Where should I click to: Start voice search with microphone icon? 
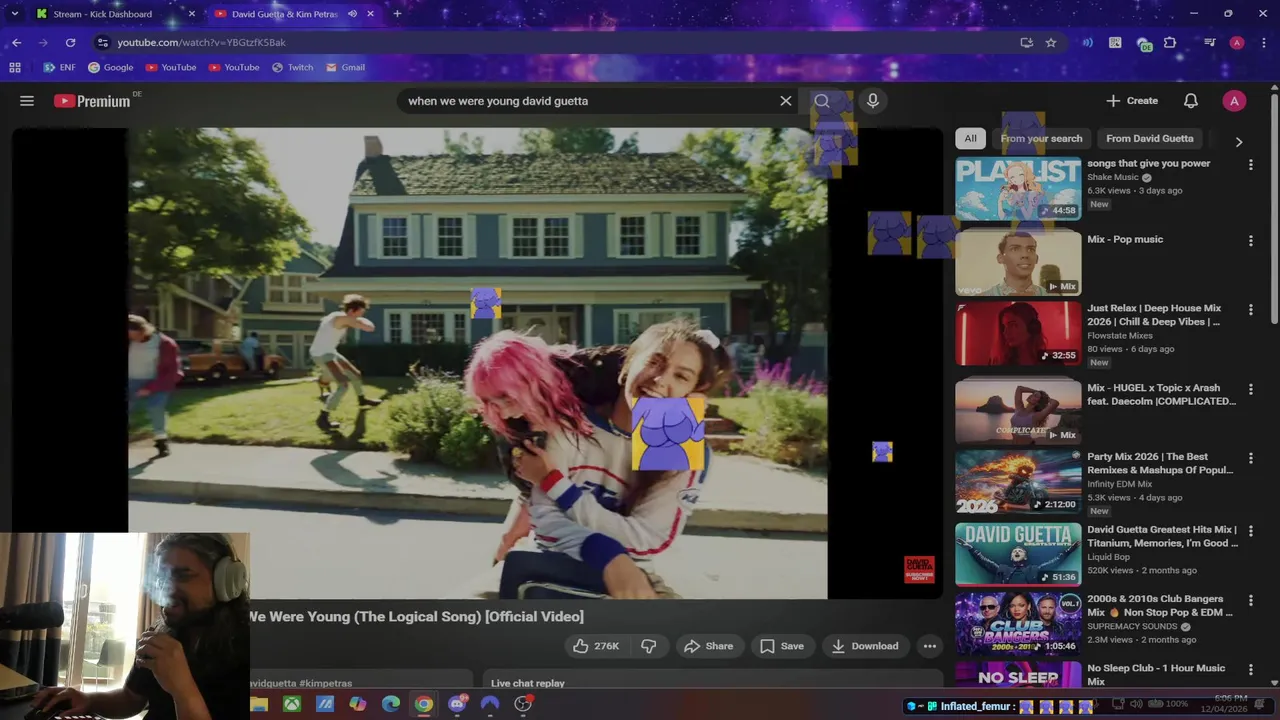click(x=873, y=101)
